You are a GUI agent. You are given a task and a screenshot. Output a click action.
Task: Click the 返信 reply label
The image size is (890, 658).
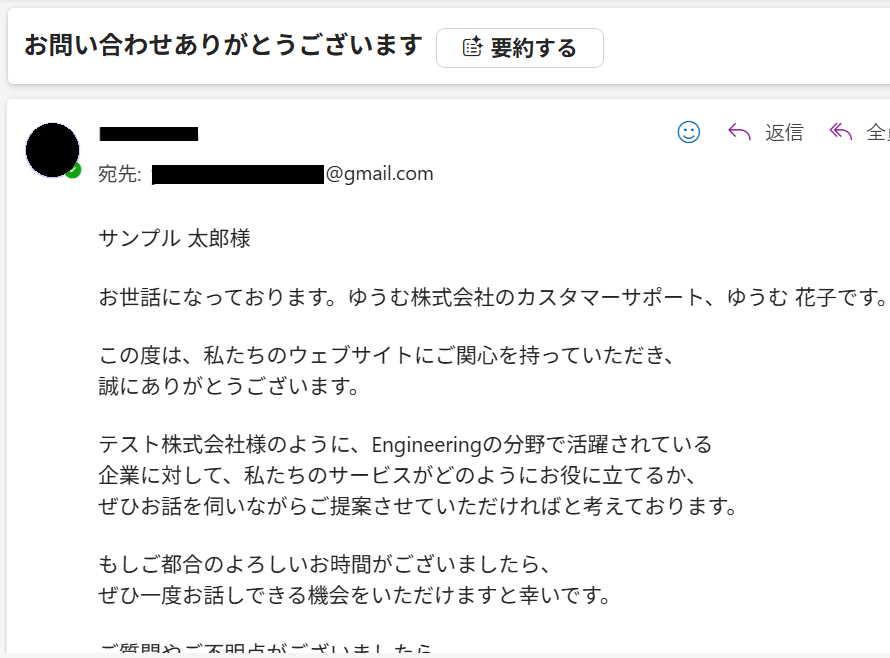pos(784,133)
